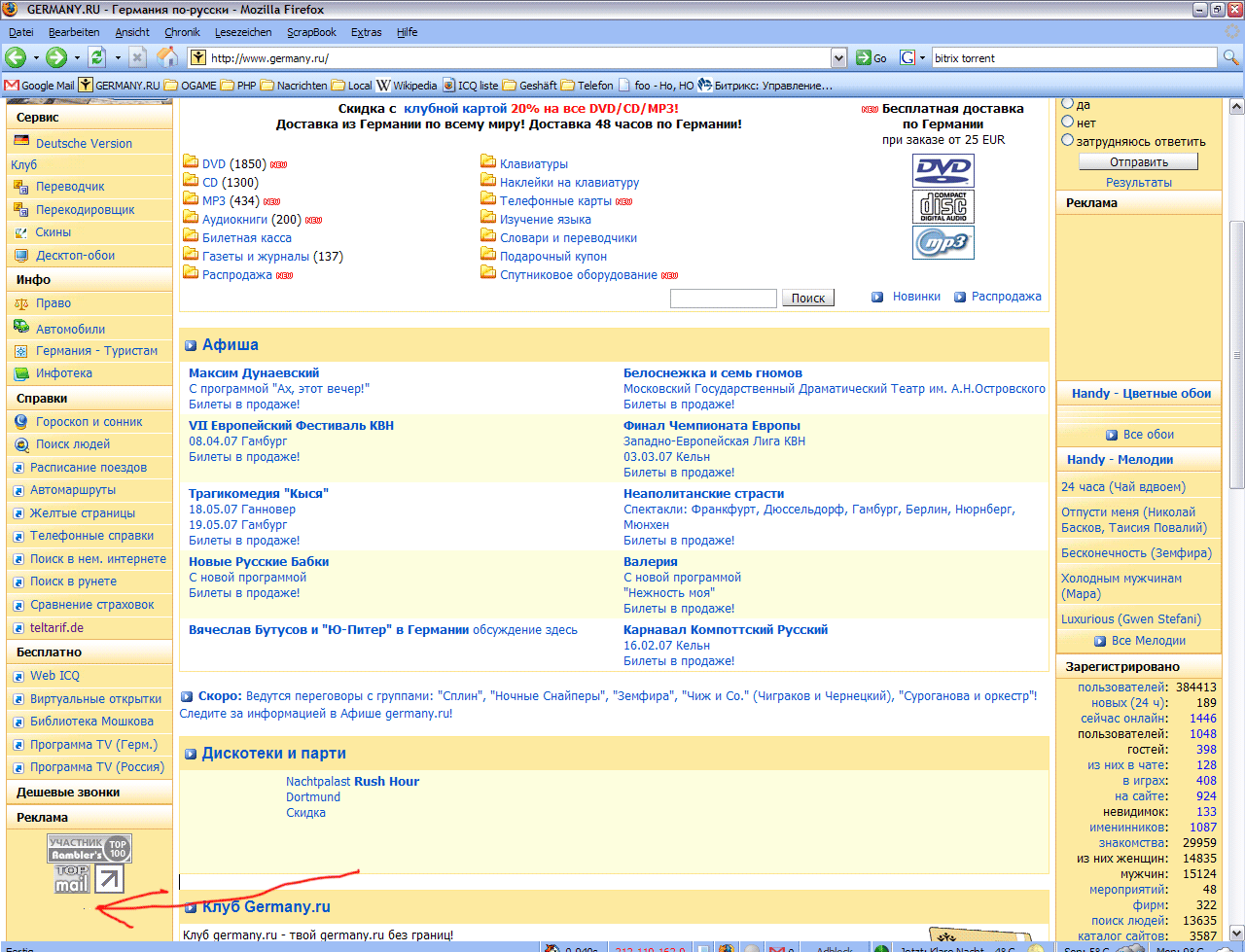Open the Datei menu
The height and width of the screenshot is (952, 1245).
(x=21, y=32)
